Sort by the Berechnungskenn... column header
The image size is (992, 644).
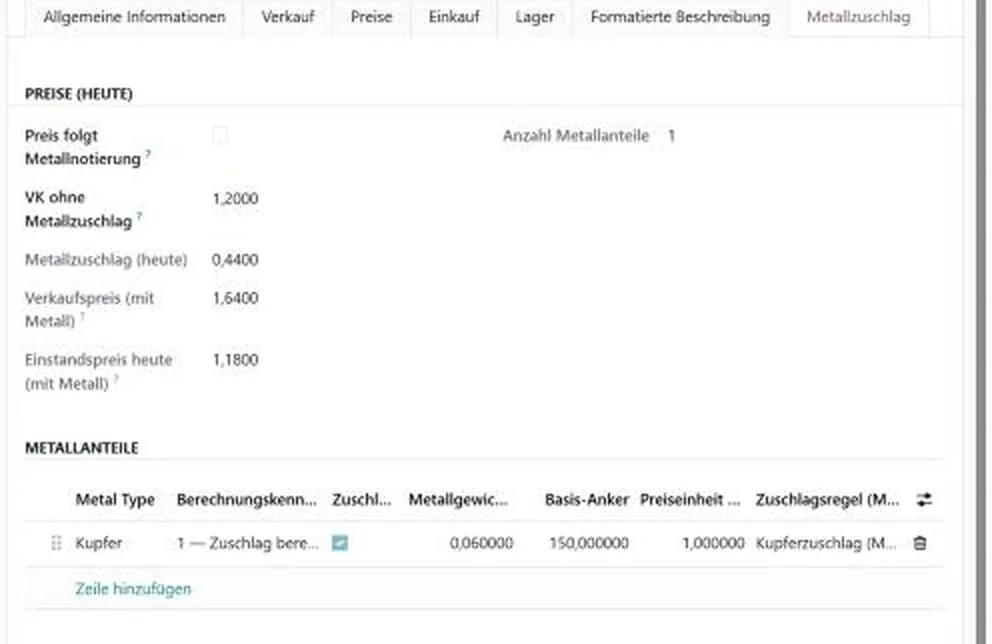[x=247, y=500]
